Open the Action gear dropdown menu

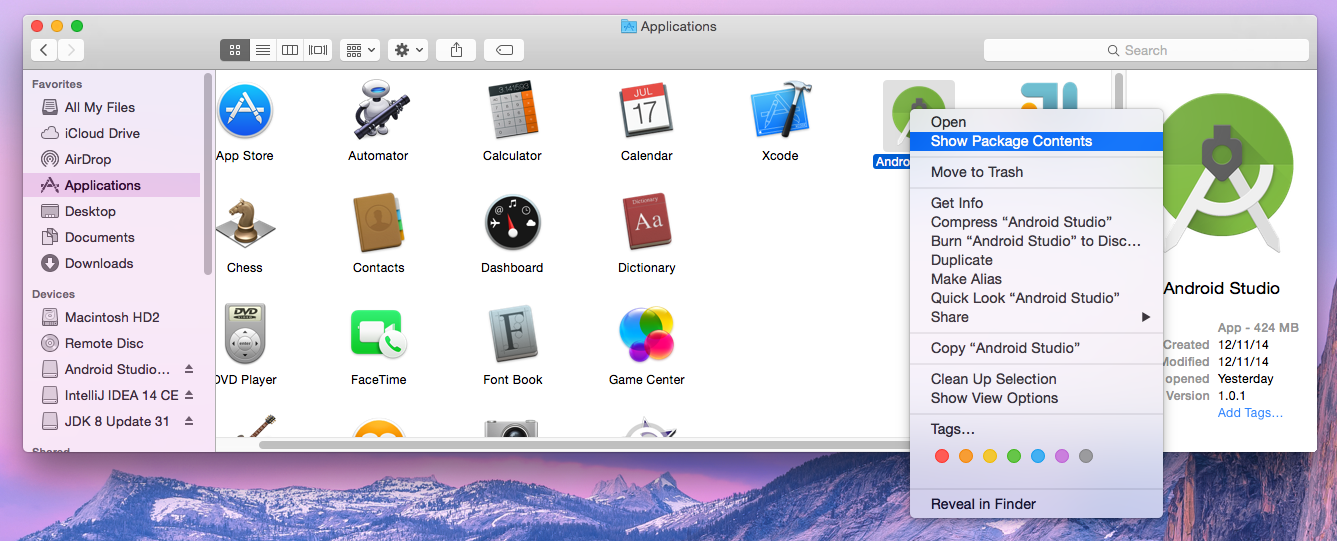pyautogui.click(x=408, y=49)
